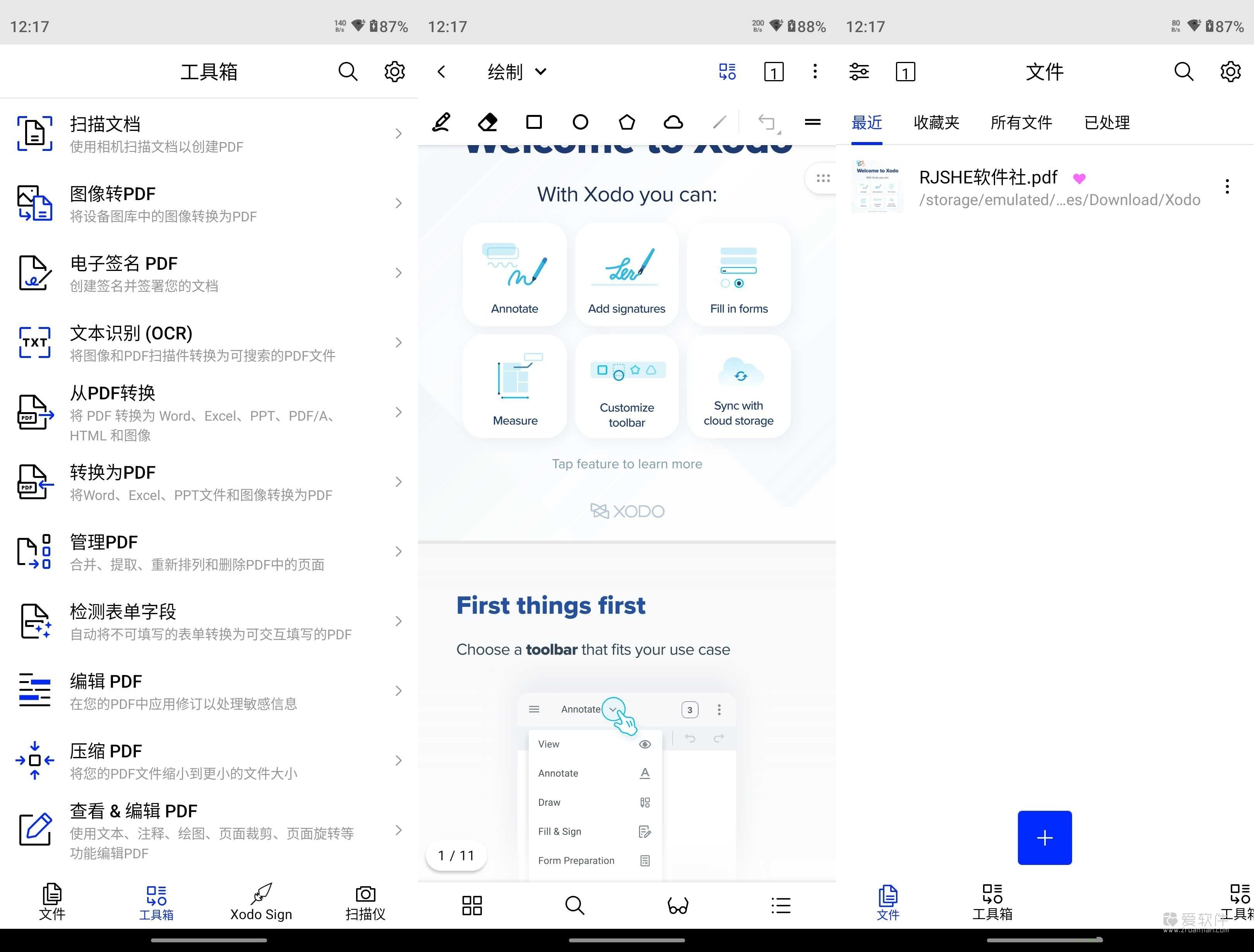Image resolution: width=1254 pixels, height=952 pixels.
Task: Open the viewer overflow three-dot menu
Action: [815, 72]
